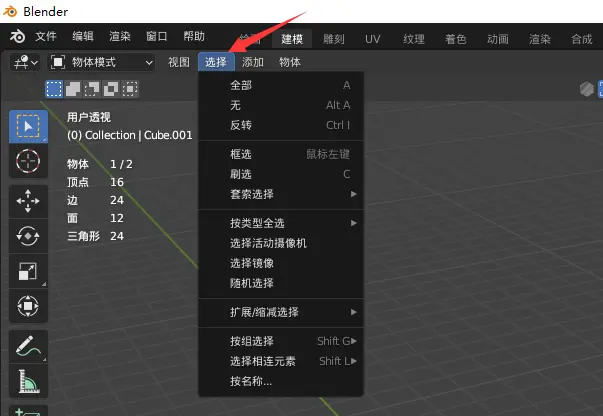The height and width of the screenshot is (416, 603).
Task: Open the 物体模式 mode dropdown
Action: 102,62
